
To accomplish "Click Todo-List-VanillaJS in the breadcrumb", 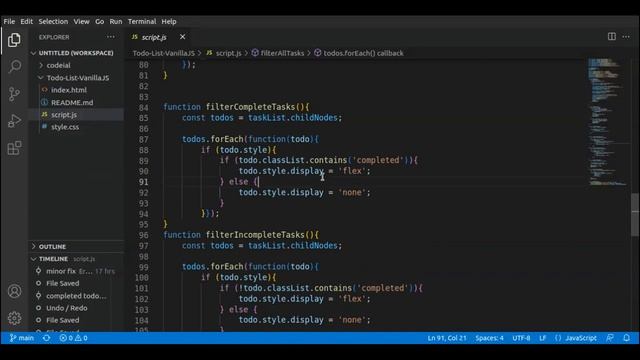I will pos(164,53).
